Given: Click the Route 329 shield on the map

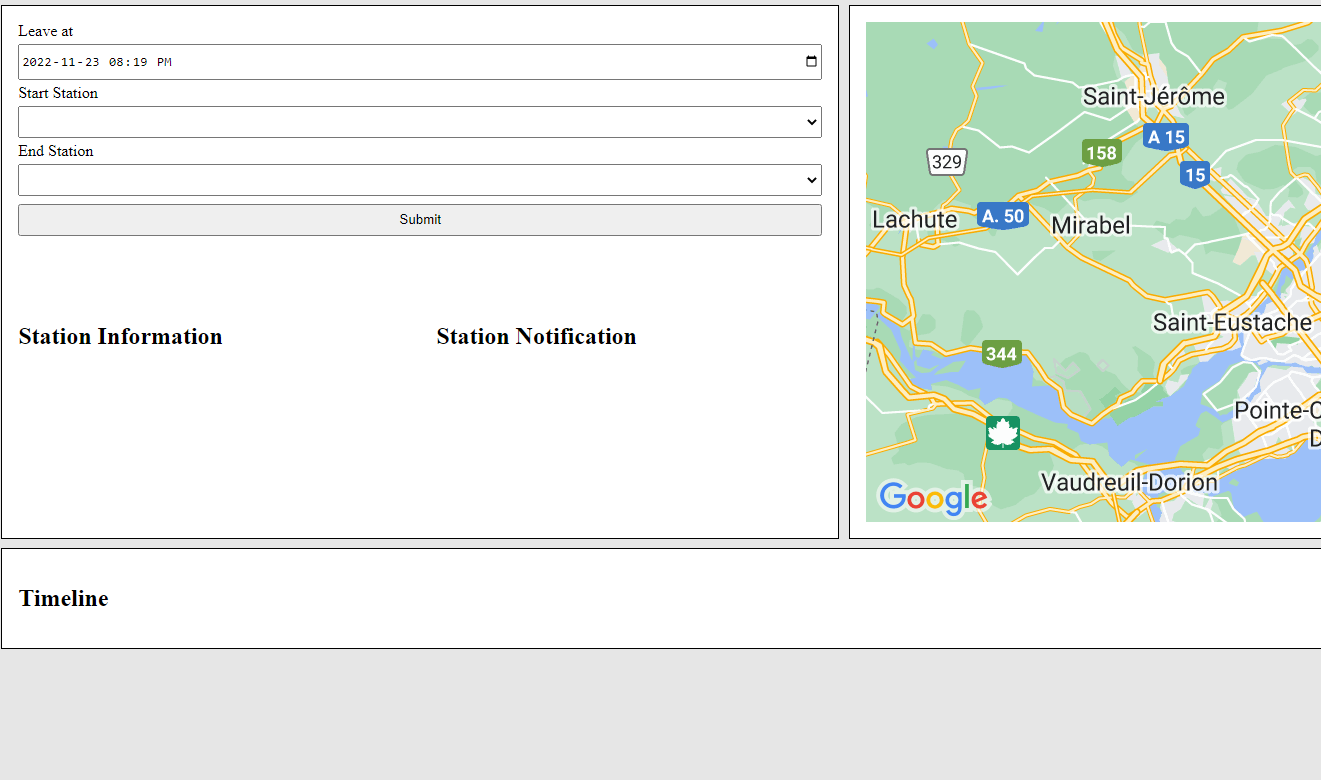Looking at the screenshot, I should [946, 162].
